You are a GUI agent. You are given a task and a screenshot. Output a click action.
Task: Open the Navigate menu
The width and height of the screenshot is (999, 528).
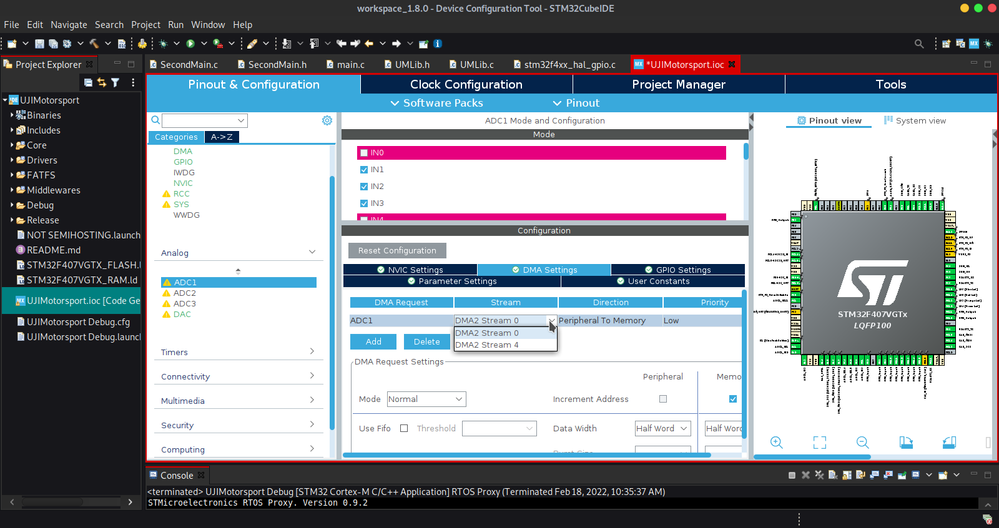(x=68, y=25)
